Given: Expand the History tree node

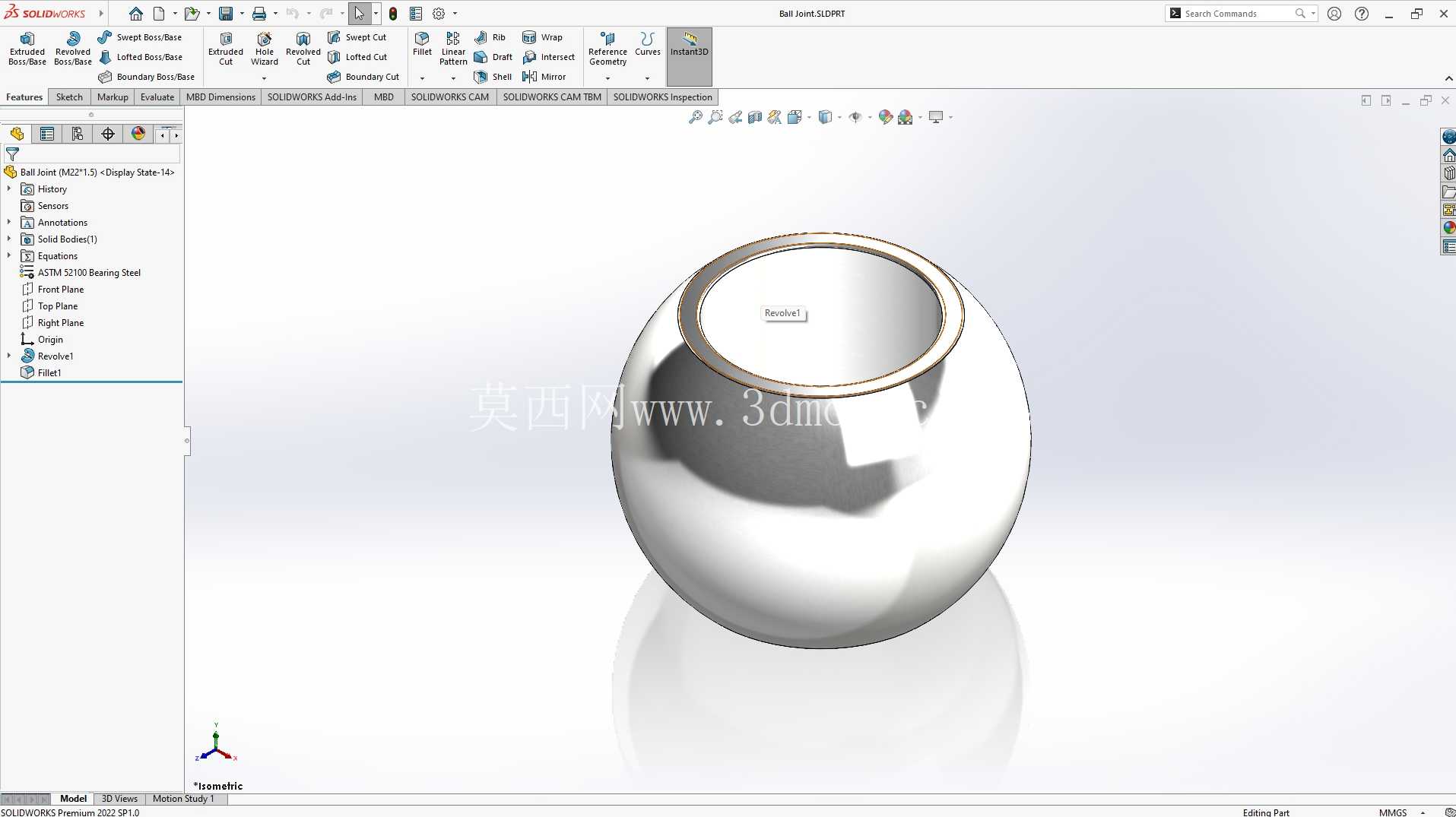Looking at the screenshot, I should [x=9, y=188].
